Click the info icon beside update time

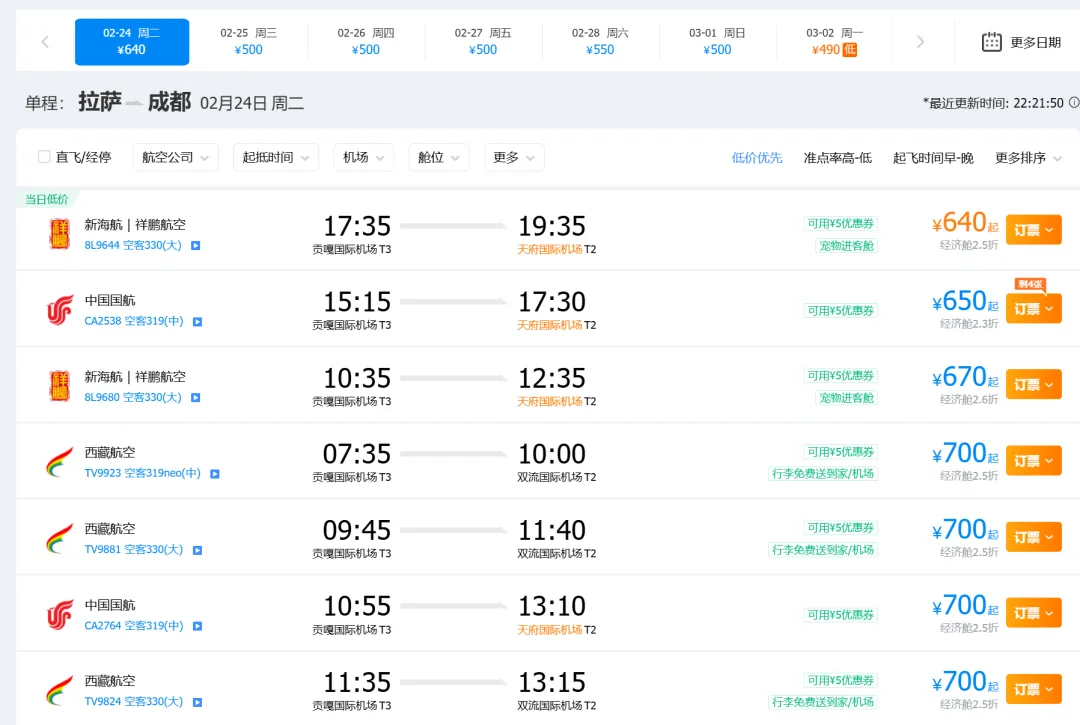[x=1074, y=102]
